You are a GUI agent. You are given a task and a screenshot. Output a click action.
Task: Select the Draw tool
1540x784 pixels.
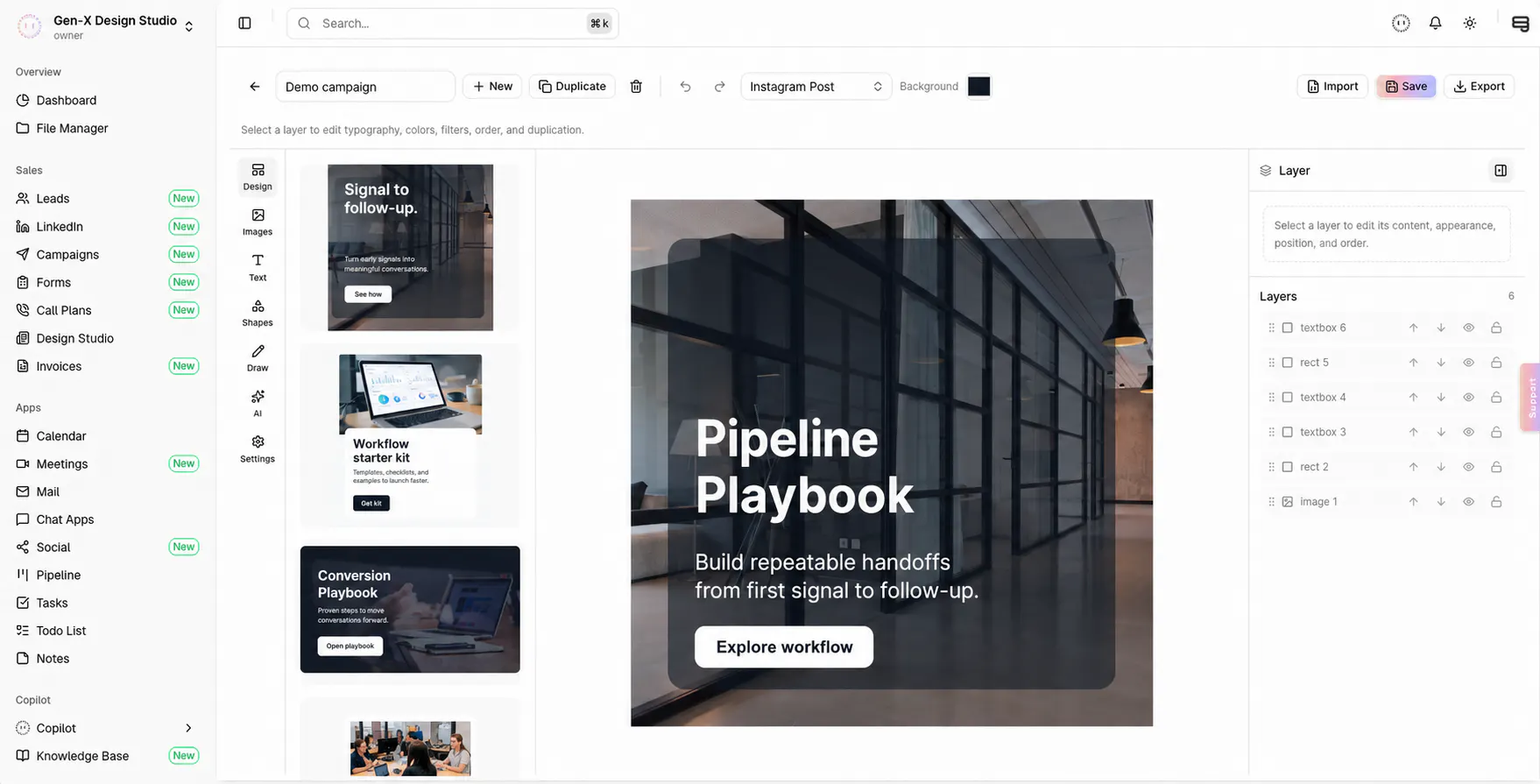coord(258,358)
